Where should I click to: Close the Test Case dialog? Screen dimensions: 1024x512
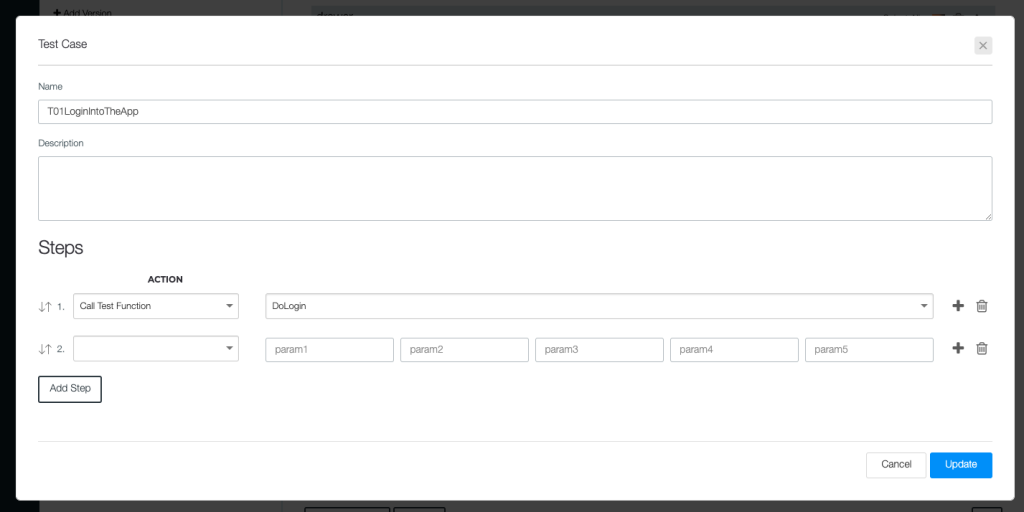983,45
